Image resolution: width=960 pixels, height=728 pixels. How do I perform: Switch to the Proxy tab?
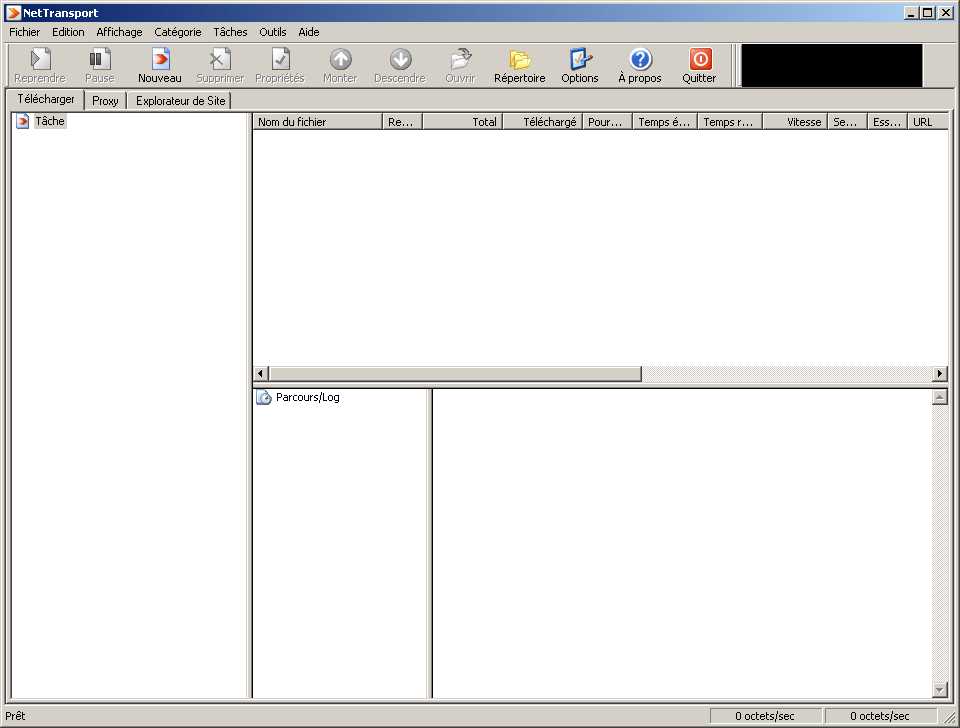[x=105, y=101]
